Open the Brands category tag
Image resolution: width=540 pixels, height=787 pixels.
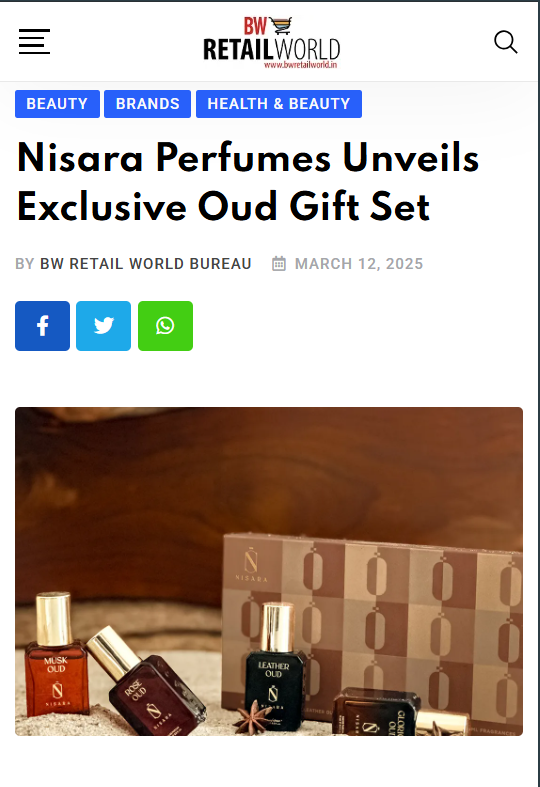(x=148, y=104)
